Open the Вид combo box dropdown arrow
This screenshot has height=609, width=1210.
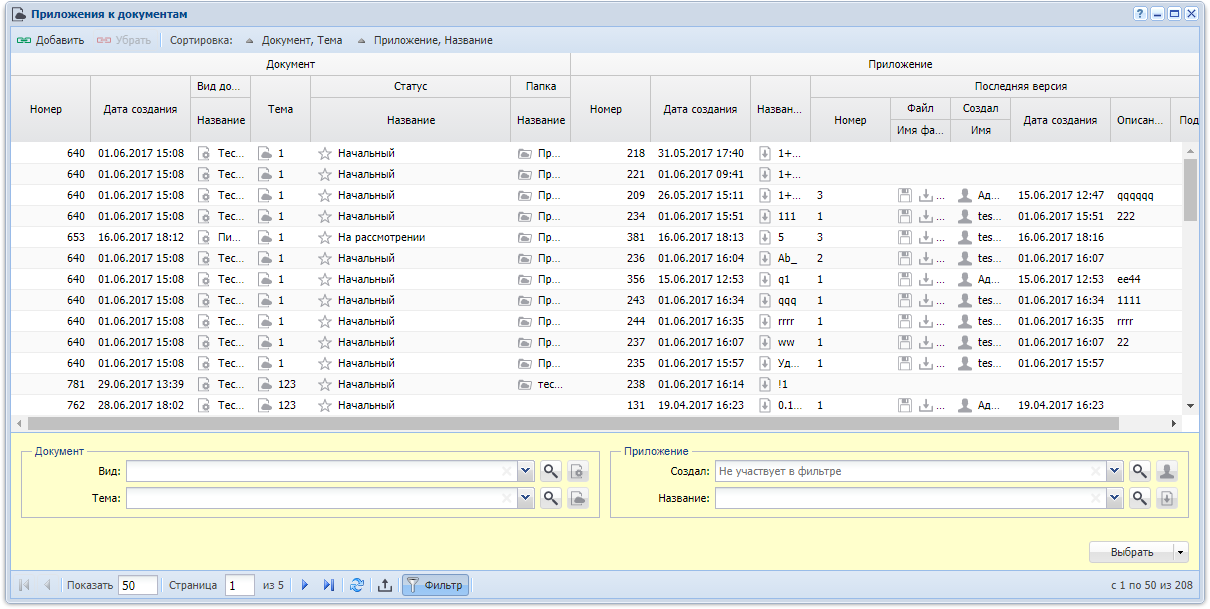(526, 471)
